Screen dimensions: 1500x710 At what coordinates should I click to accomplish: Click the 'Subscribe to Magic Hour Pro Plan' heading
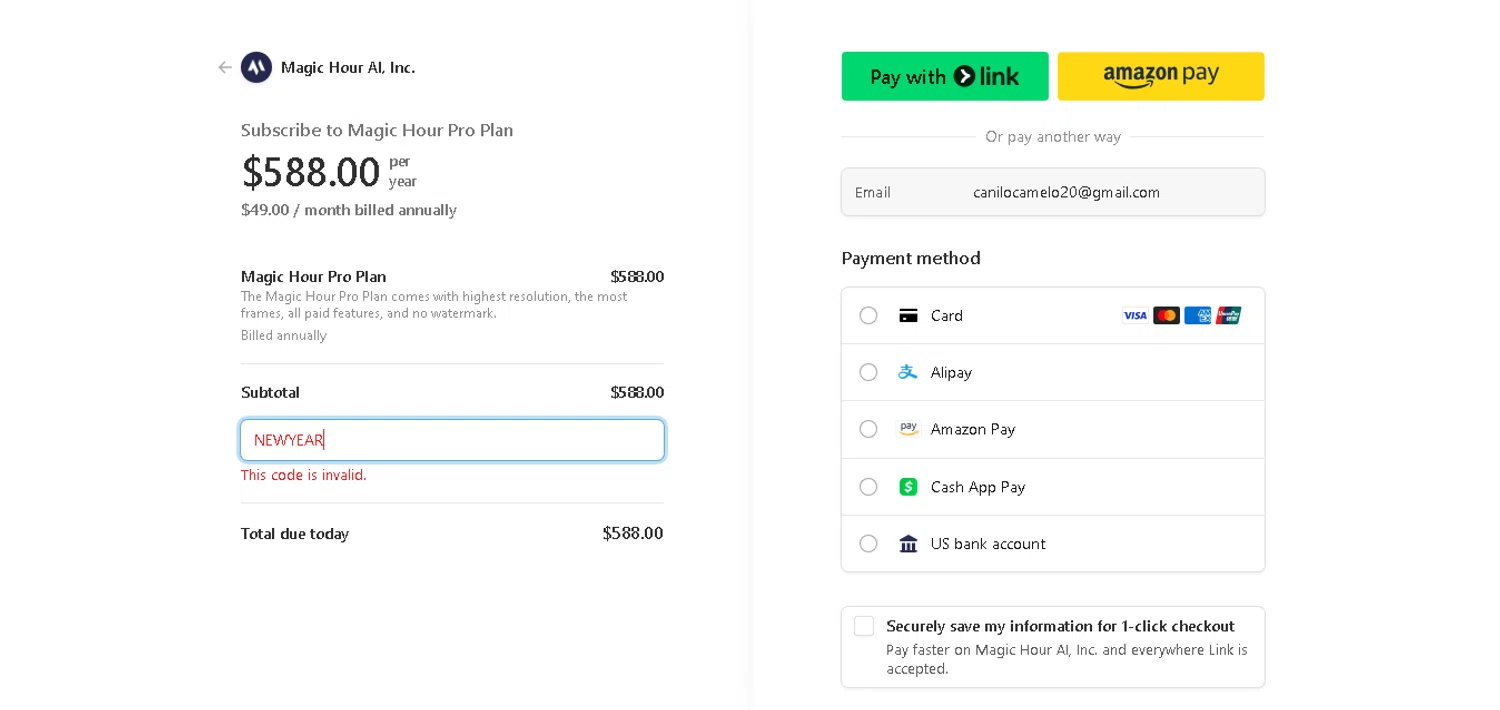(x=377, y=130)
